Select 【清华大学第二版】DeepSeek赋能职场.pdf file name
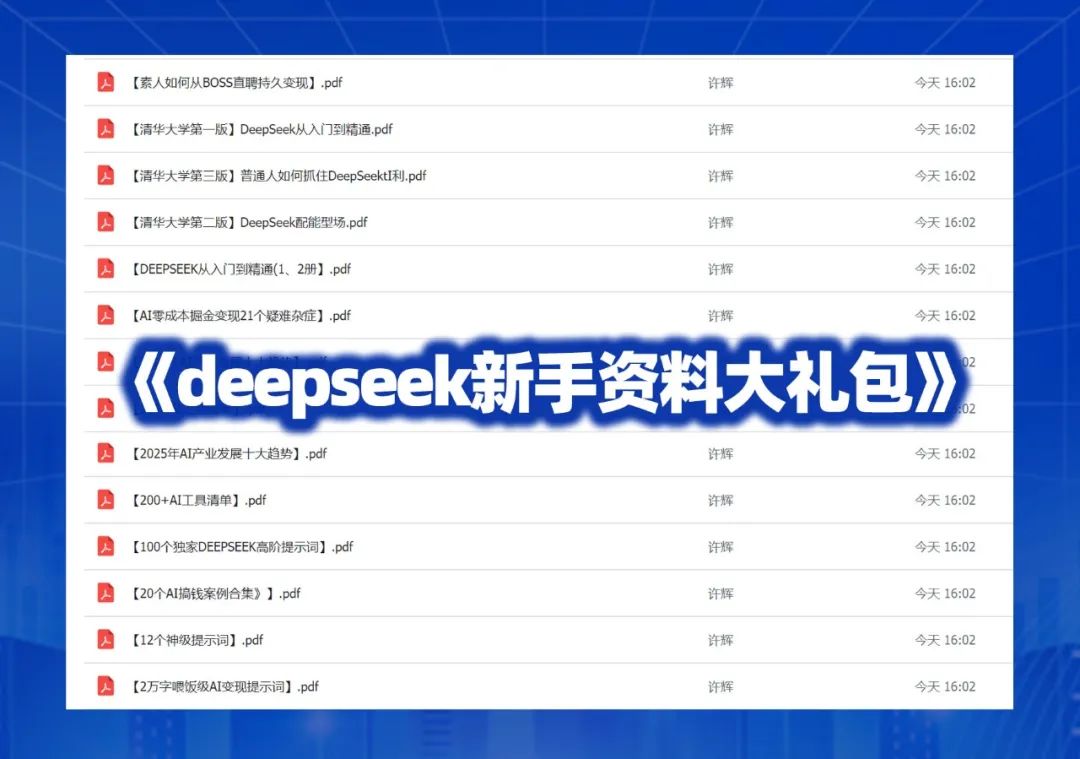 pos(248,222)
